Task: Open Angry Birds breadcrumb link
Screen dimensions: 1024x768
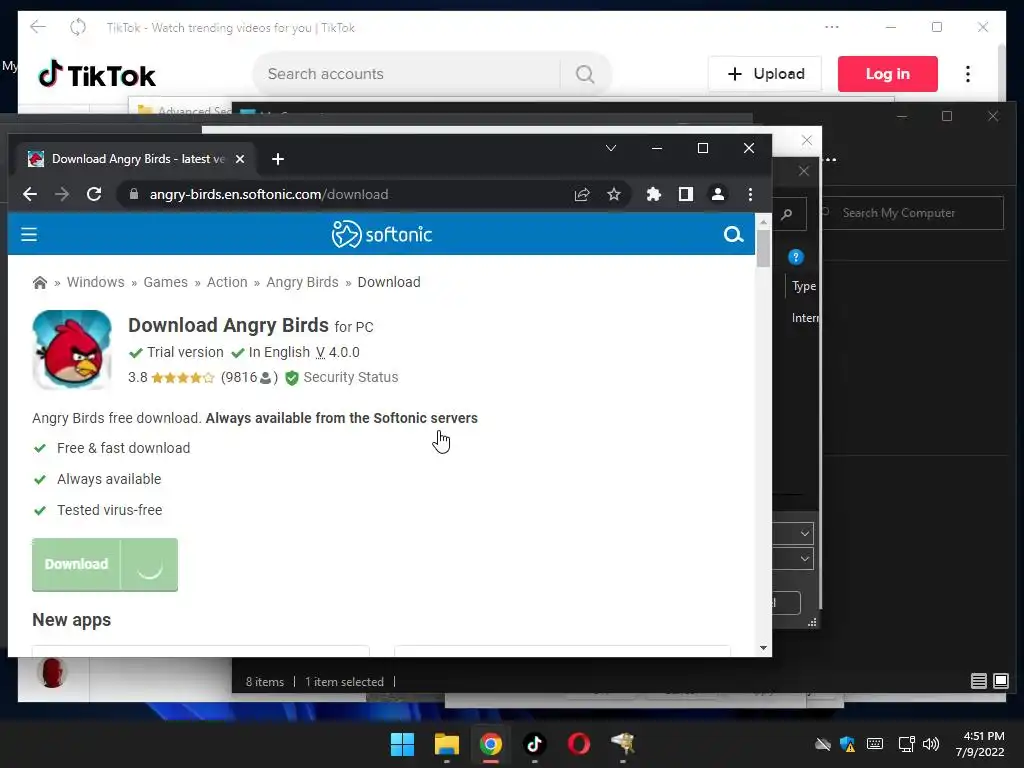Action: 302,282
